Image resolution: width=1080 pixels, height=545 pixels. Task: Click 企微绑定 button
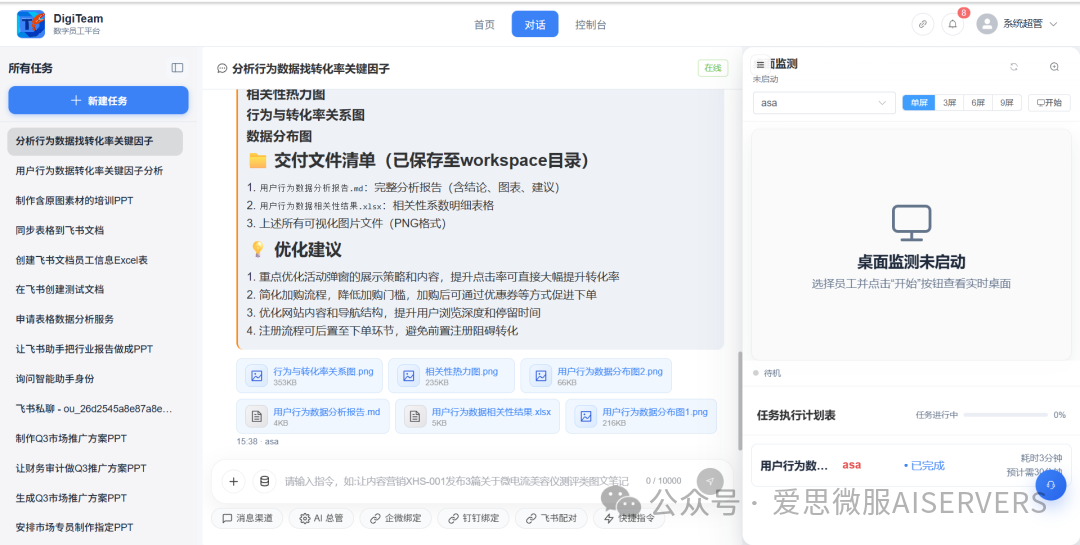(x=395, y=518)
